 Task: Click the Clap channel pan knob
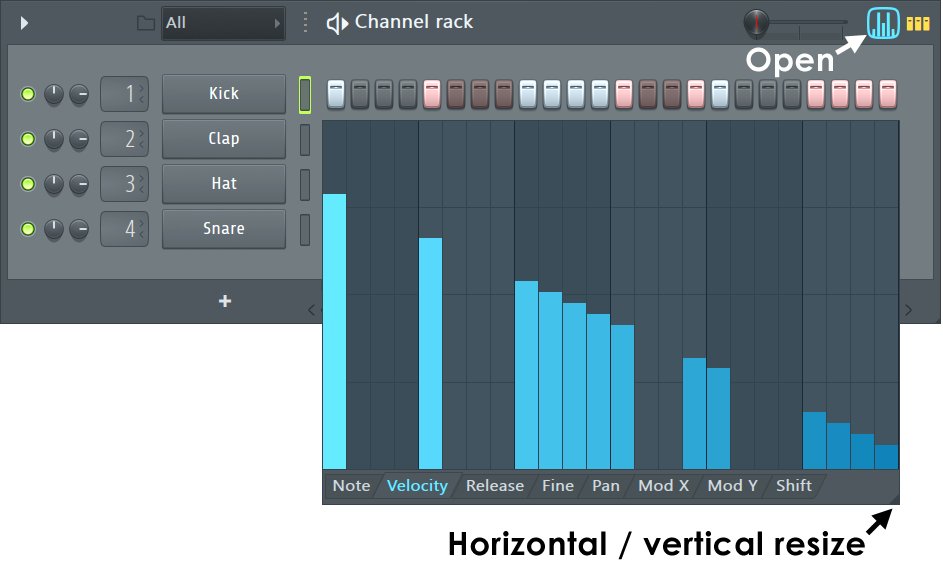coord(54,139)
